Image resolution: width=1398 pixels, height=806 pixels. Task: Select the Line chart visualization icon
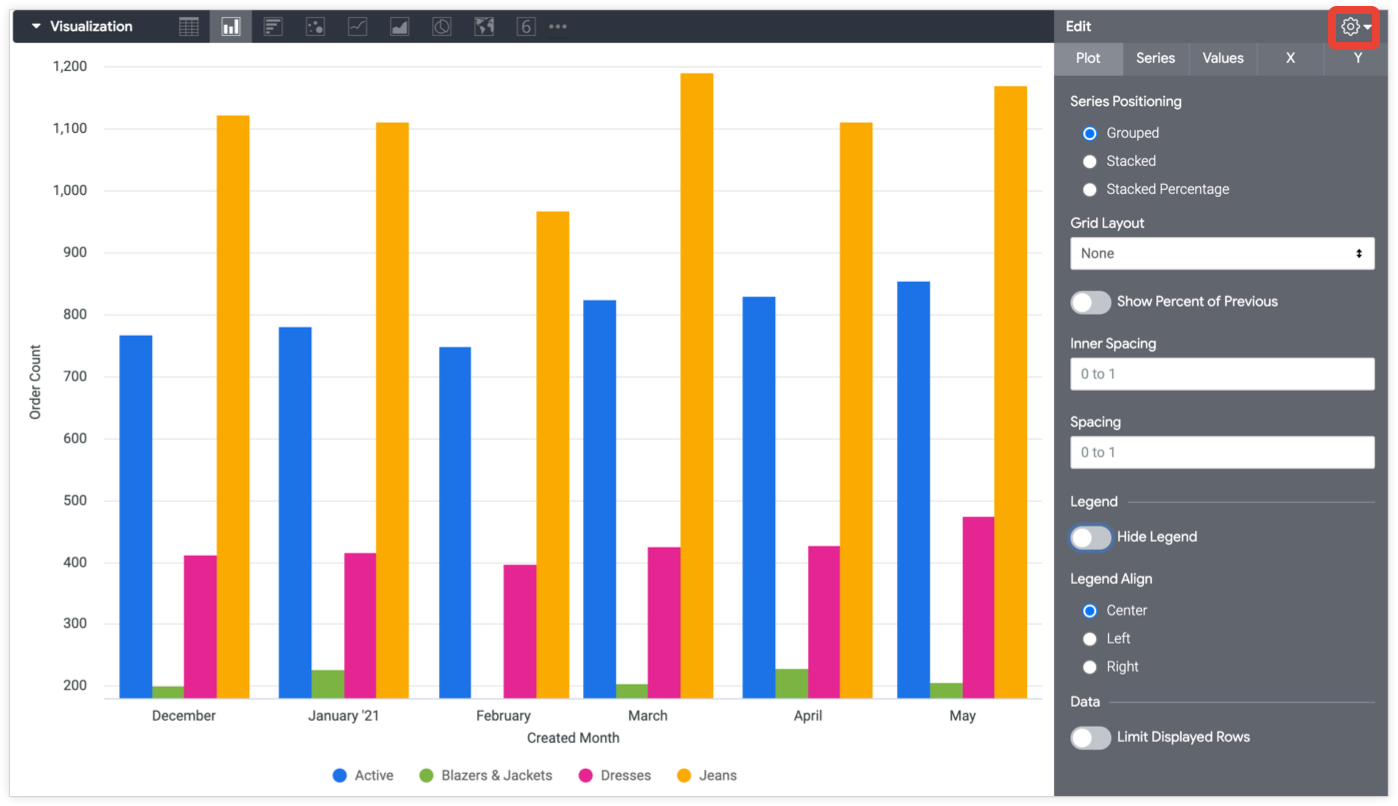356,26
